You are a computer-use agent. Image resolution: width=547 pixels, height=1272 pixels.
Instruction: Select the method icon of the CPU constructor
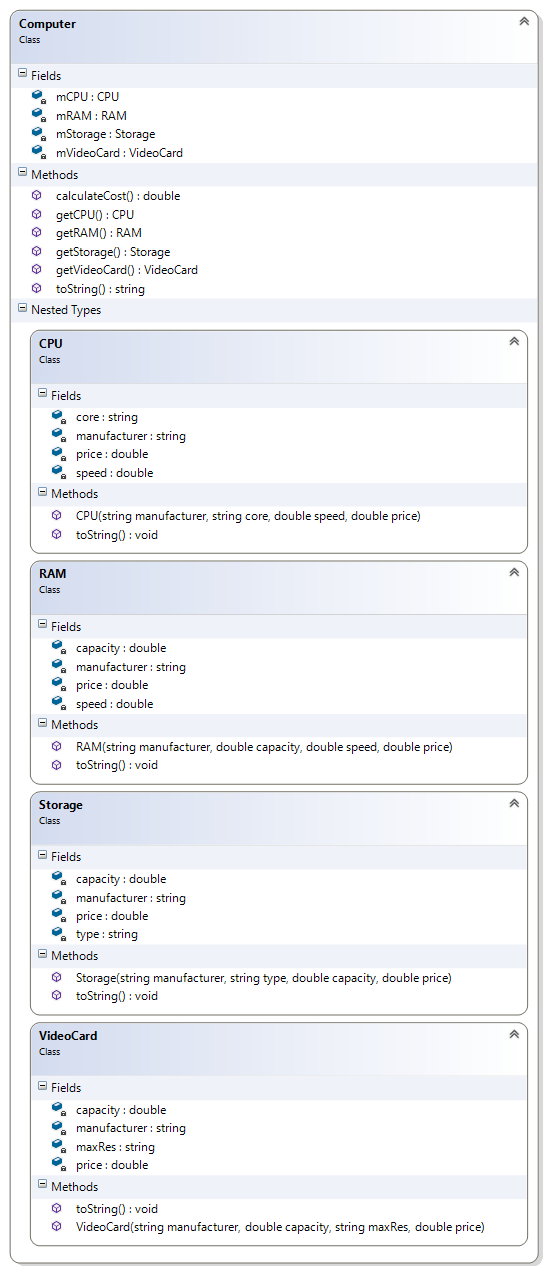pyautogui.click(x=57, y=516)
